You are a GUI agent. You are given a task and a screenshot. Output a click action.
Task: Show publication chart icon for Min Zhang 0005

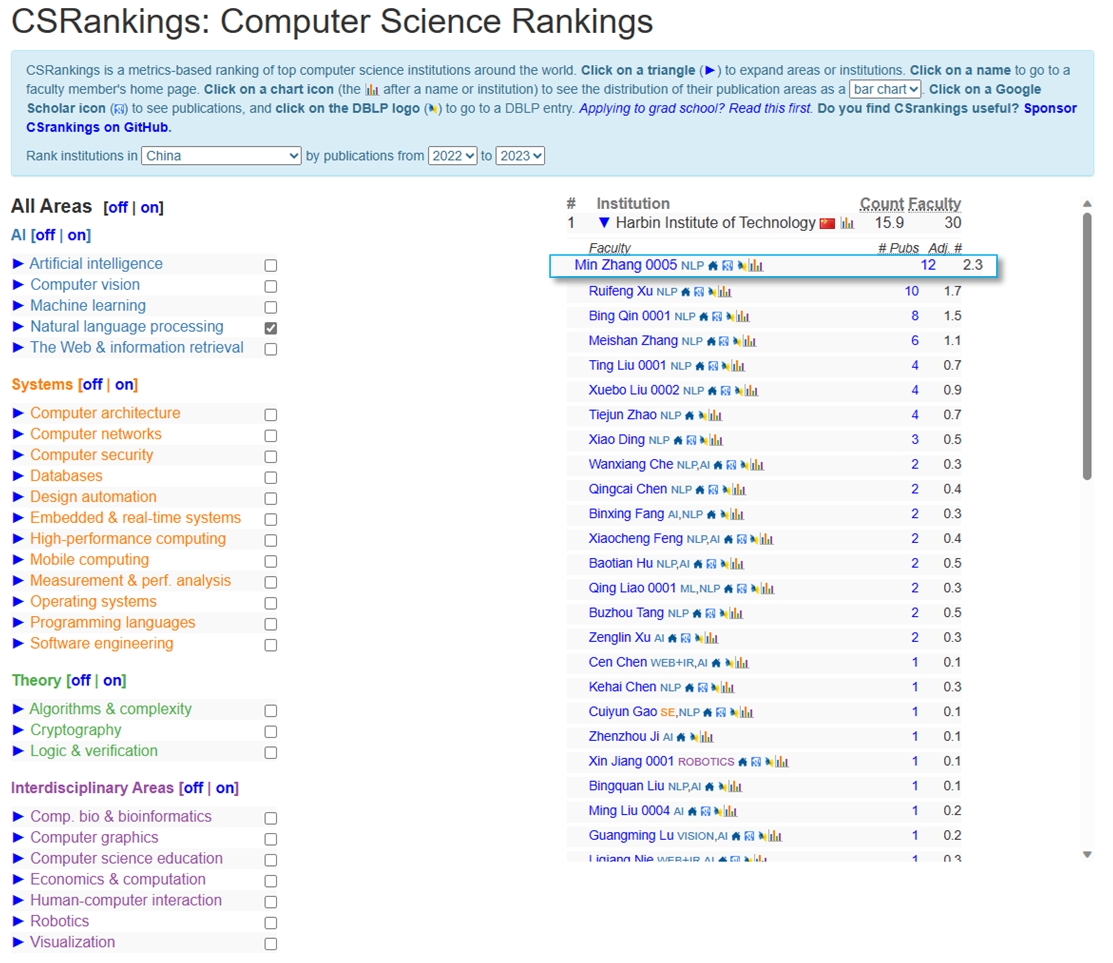click(x=756, y=266)
